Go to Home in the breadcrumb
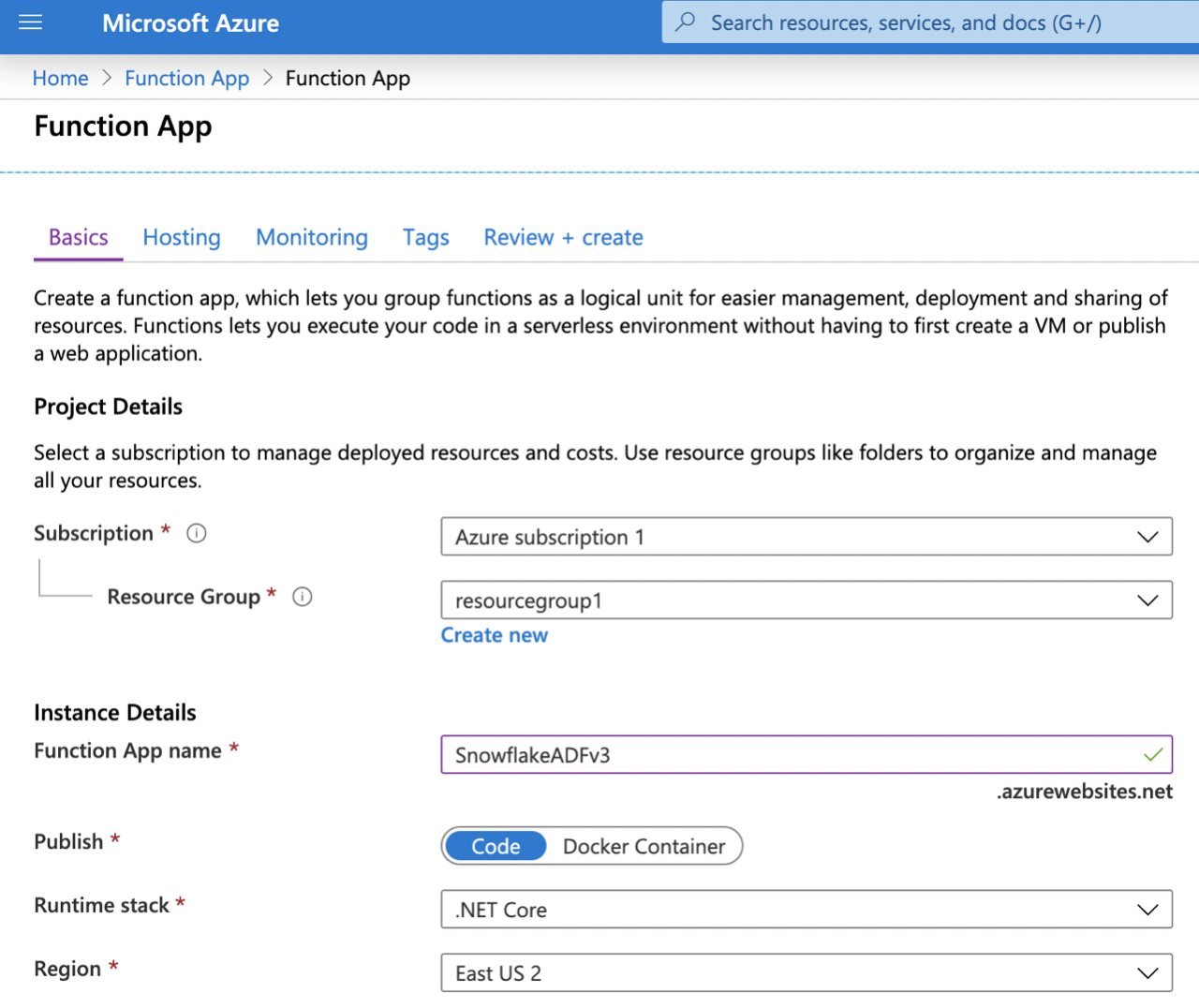 (61, 79)
